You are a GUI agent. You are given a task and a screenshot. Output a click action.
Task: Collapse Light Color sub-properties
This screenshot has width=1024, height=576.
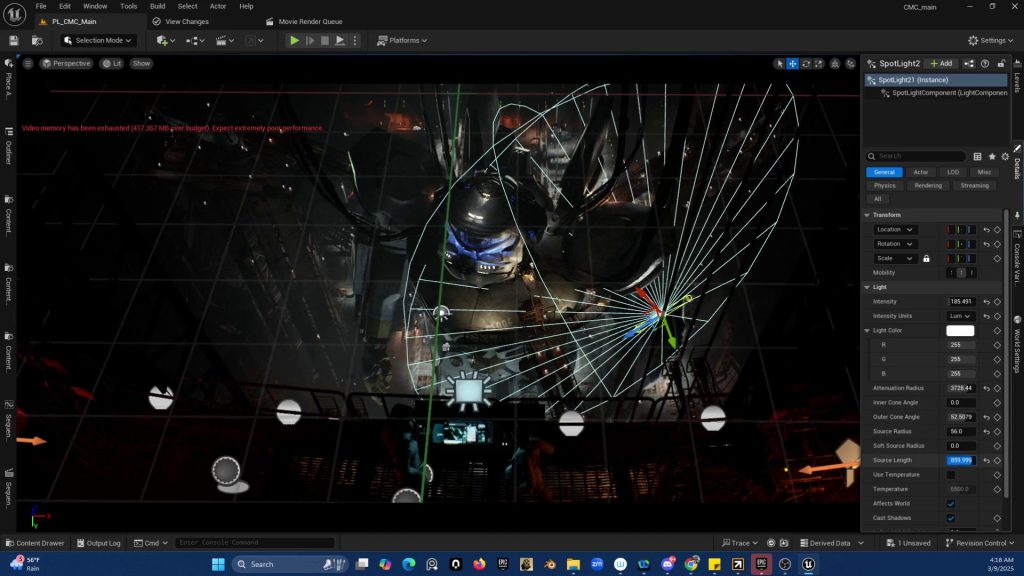click(867, 330)
